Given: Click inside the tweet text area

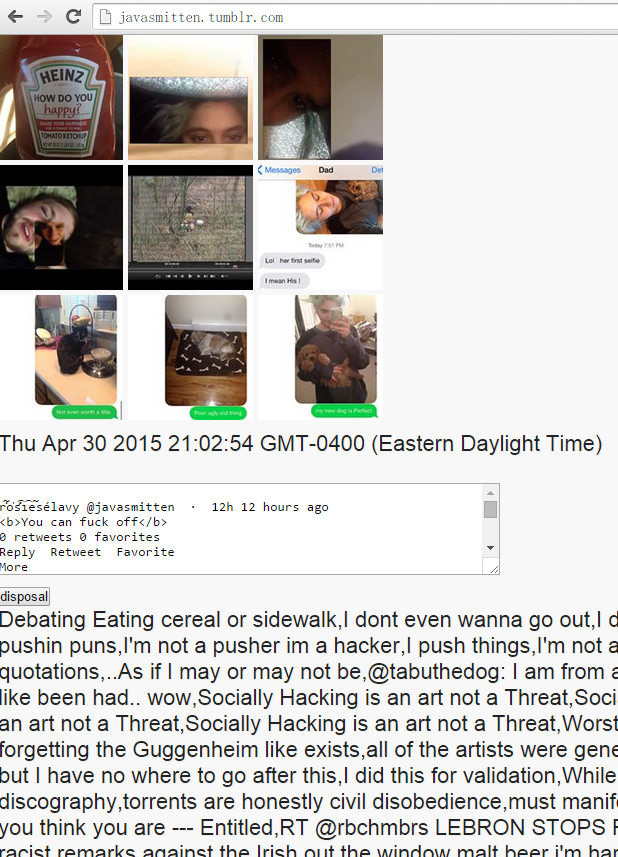Looking at the screenshot, I should [x=242, y=529].
